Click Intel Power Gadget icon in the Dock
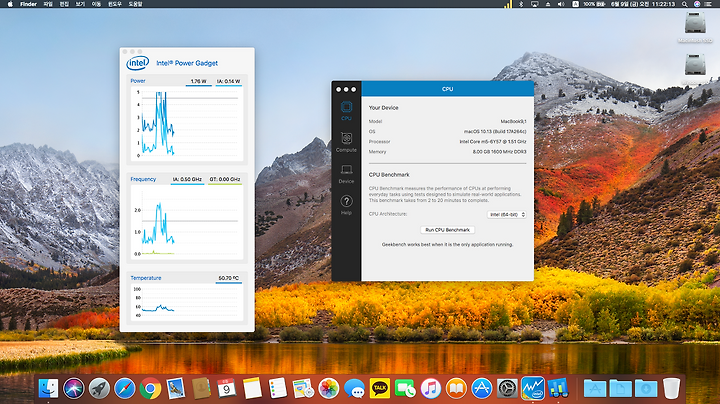Viewport: 720px width, 404px height. pos(533,388)
